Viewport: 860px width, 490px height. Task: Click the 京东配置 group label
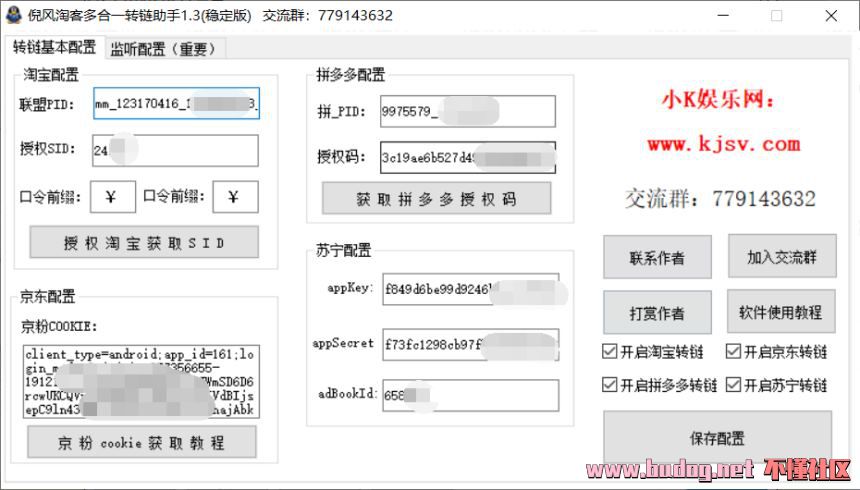(x=47, y=297)
